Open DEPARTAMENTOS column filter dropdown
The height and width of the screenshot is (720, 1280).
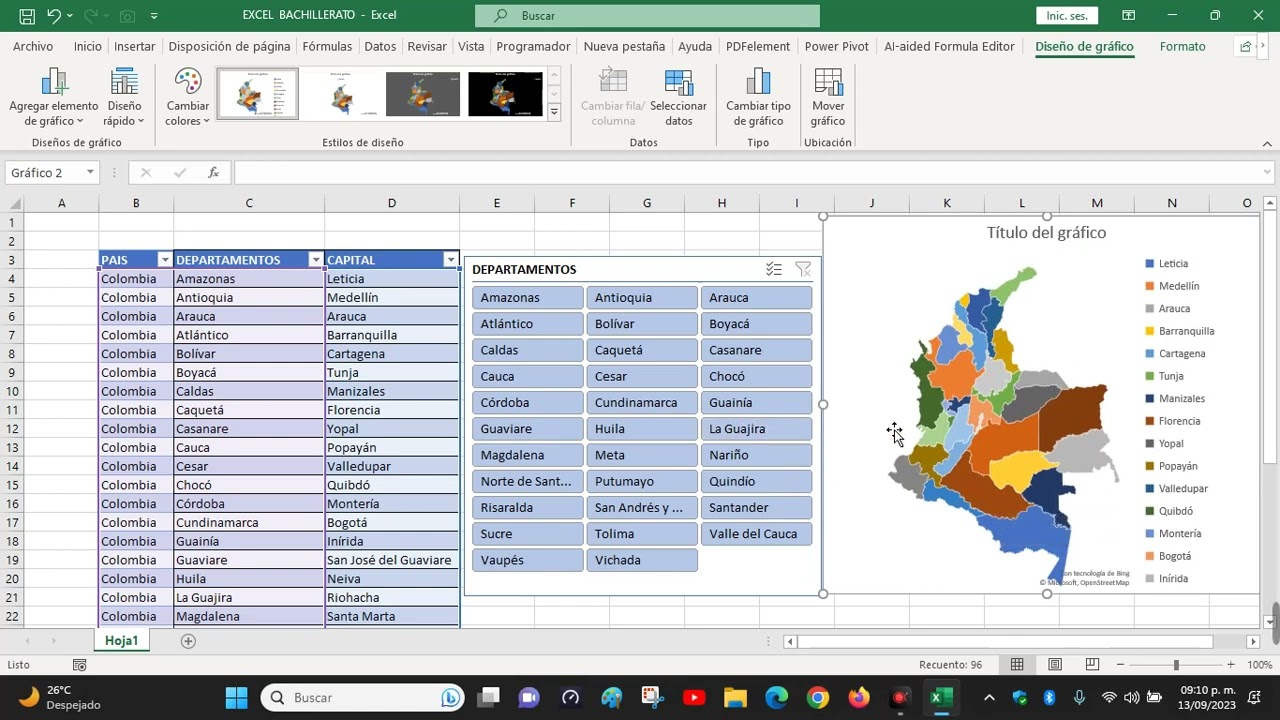coord(316,260)
